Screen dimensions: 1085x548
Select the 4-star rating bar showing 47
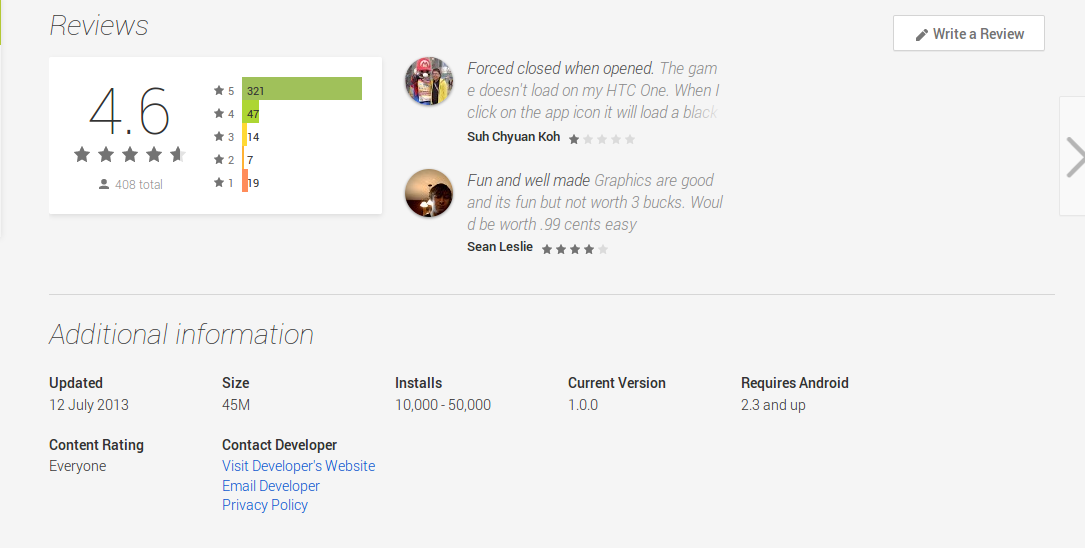pyautogui.click(x=250, y=112)
